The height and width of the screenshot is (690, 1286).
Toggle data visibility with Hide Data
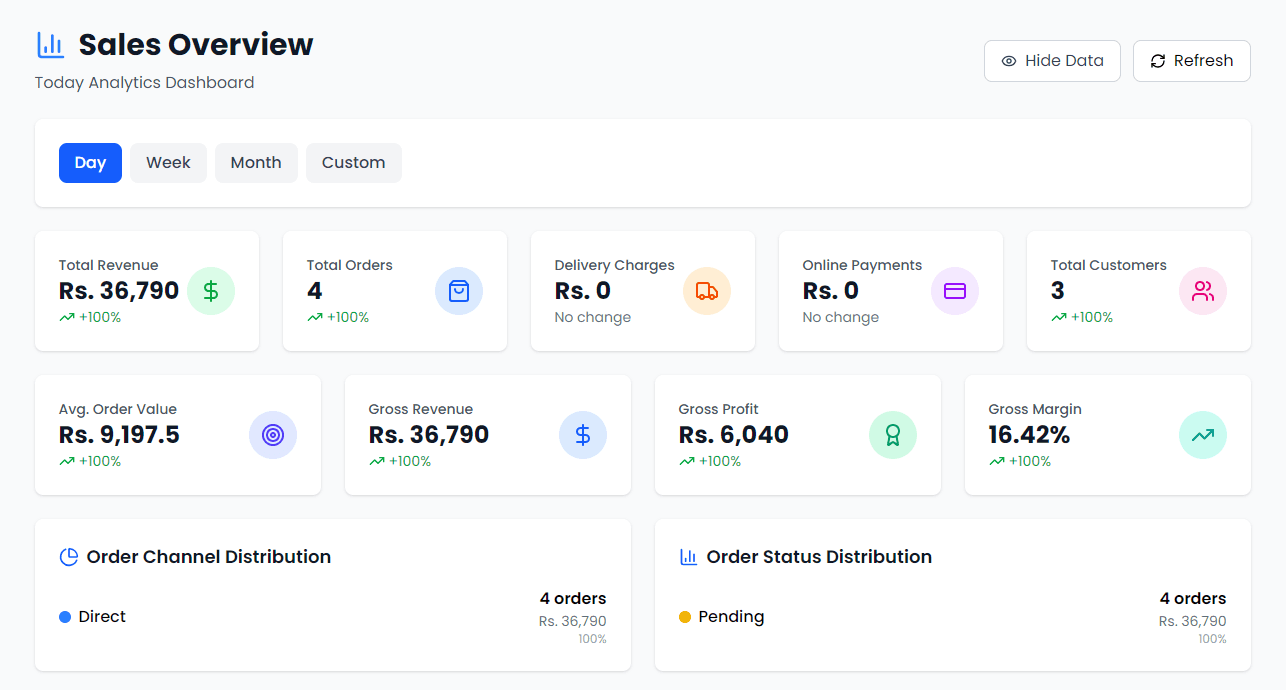1052,61
